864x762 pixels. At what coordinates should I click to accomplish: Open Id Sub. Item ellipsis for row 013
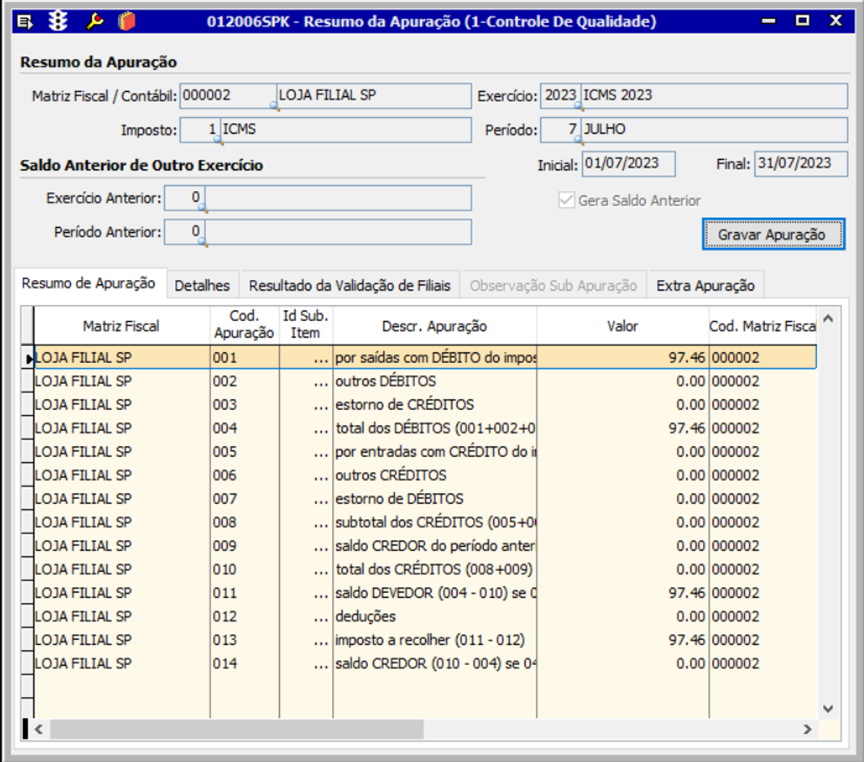point(320,640)
